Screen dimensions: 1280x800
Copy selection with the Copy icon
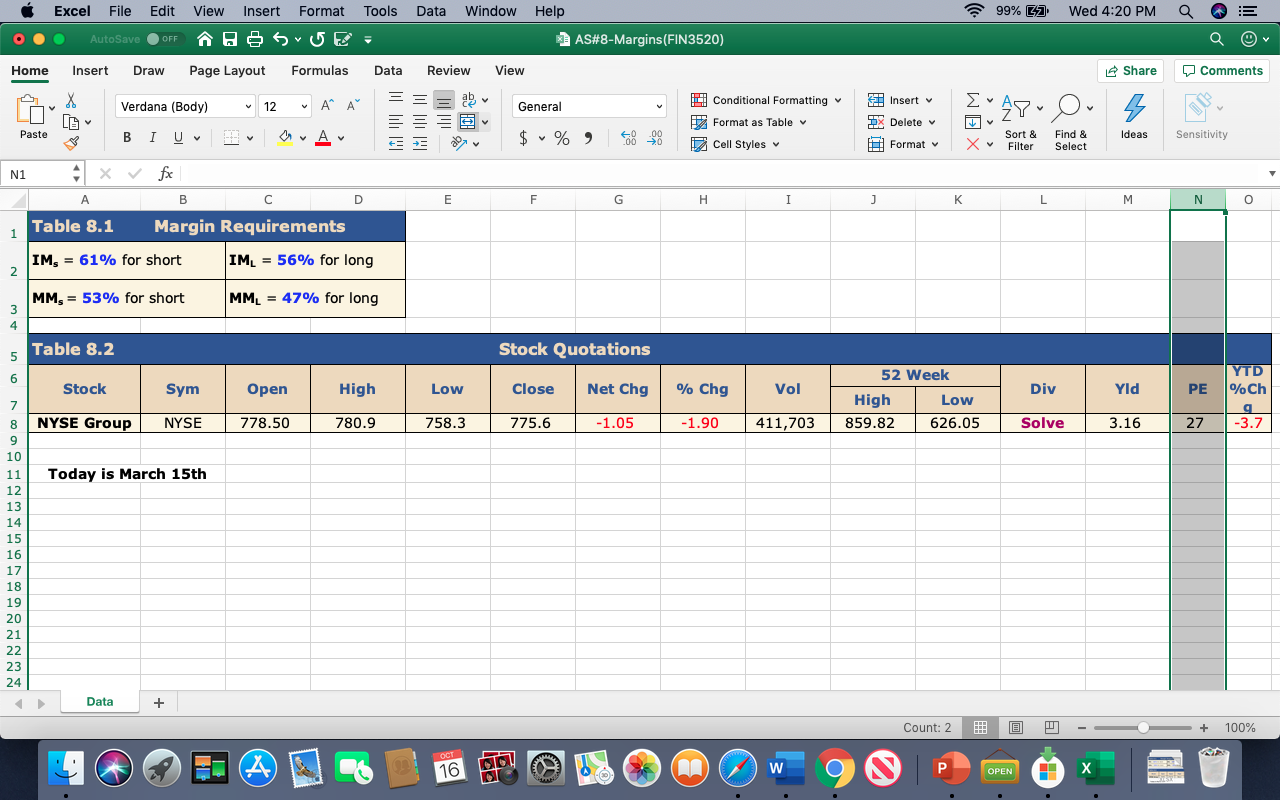[71, 122]
